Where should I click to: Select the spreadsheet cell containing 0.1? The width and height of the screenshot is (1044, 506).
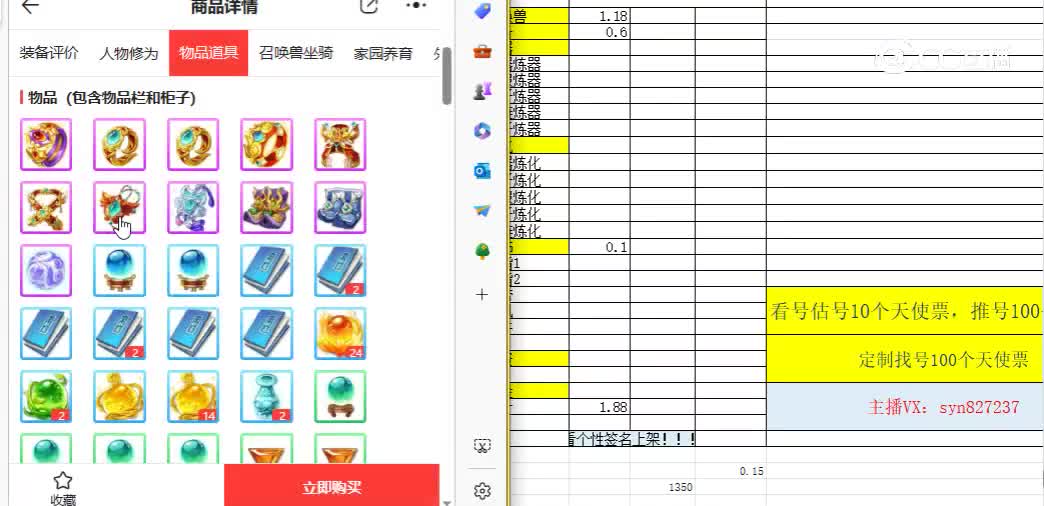click(599, 246)
